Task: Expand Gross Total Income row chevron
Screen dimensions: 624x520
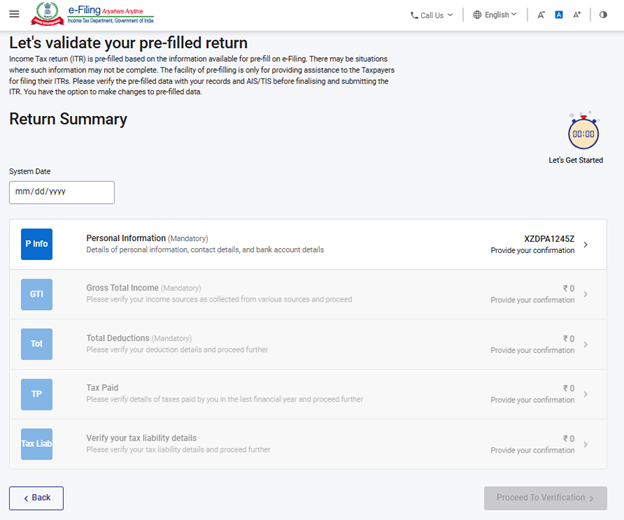Action: (x=585, y=294)
